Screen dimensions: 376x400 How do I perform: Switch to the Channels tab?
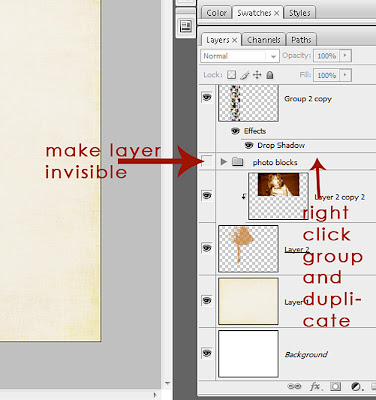[263, 40]
